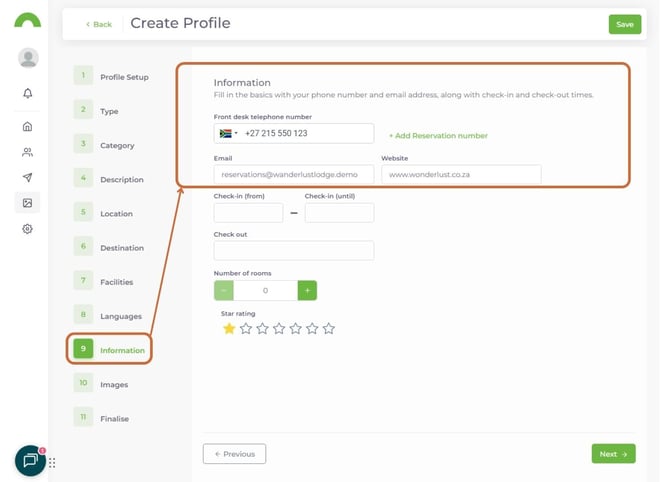Open the settings gear icon
Viewport: 670px width, 482px height.
point(27,228)
